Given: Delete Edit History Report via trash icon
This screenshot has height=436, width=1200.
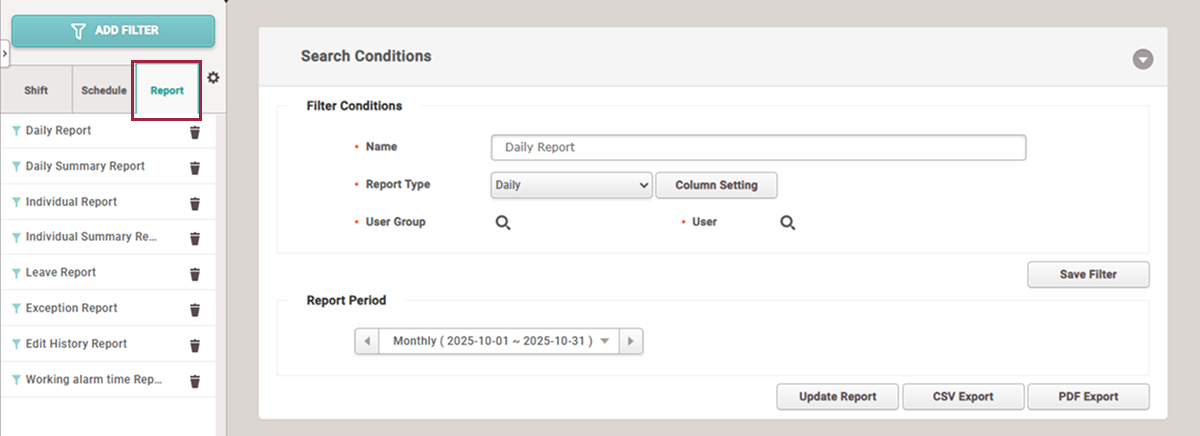Looking at the screenshot, I should coord(195,345).
